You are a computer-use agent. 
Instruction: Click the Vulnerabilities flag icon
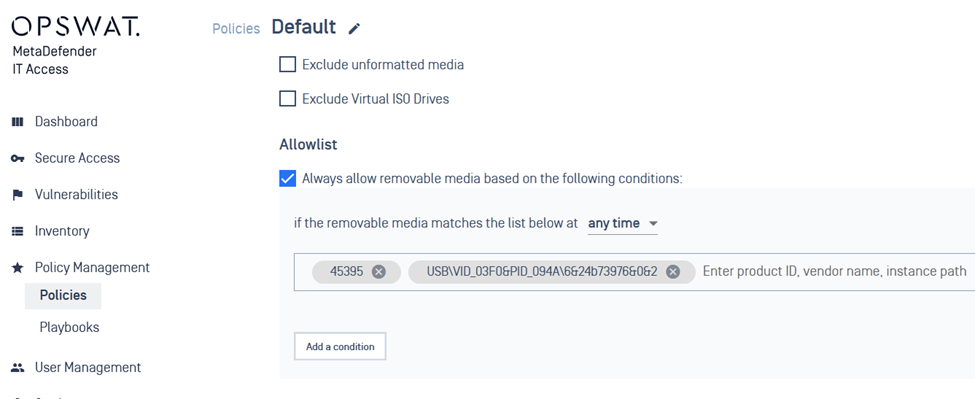point(17,195)
